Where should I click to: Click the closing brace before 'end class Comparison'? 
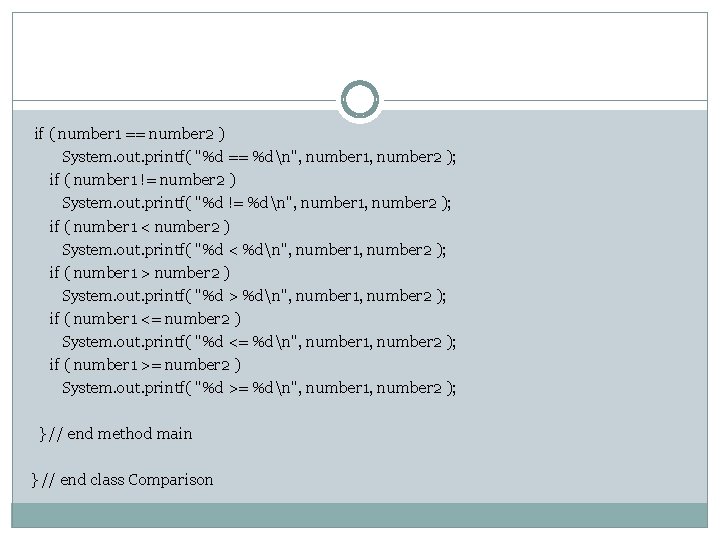click(36, 480)
